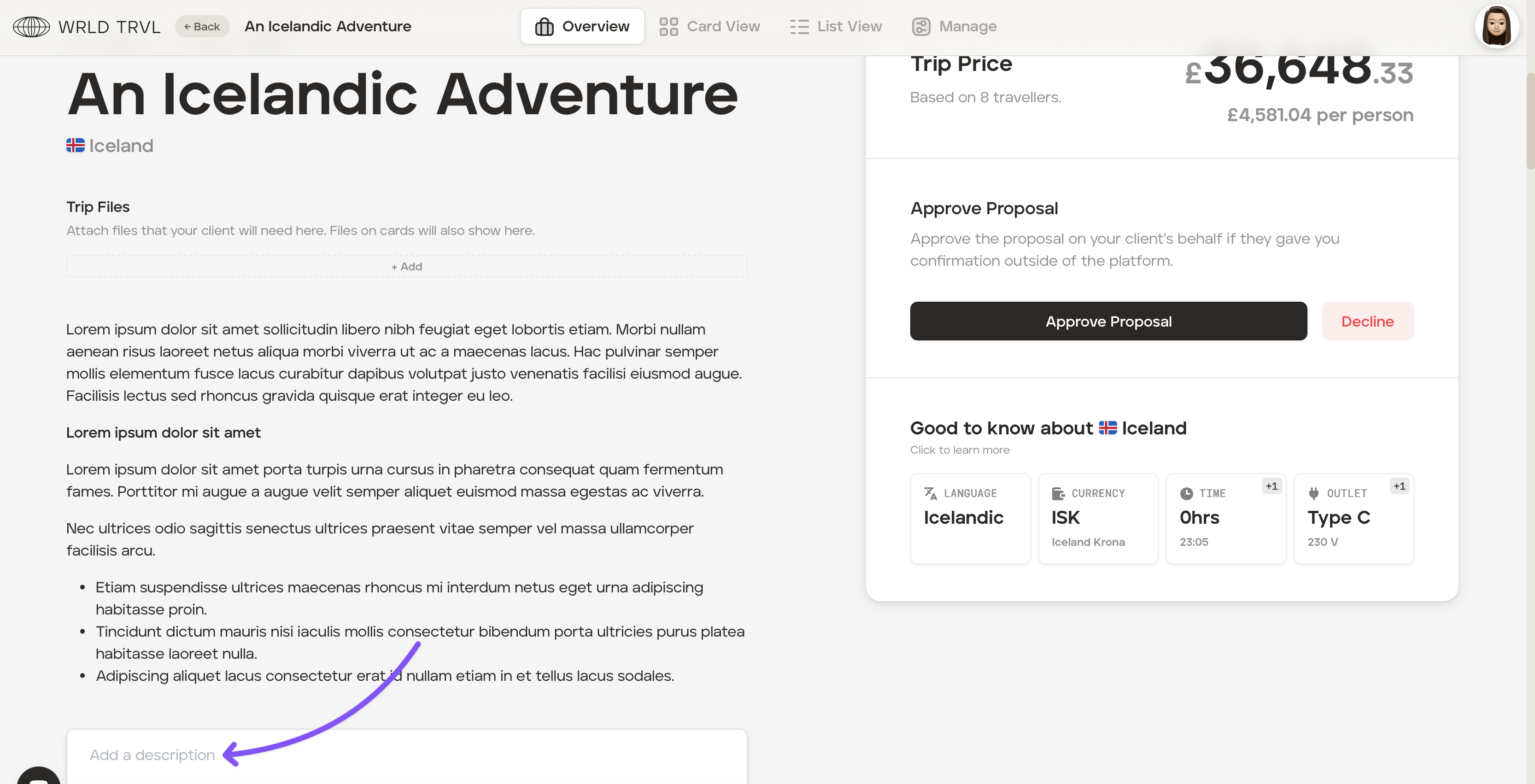1535x784 pixels.
Task: Click the WRLD TRVL globe logo
Action: coord(31,27)
